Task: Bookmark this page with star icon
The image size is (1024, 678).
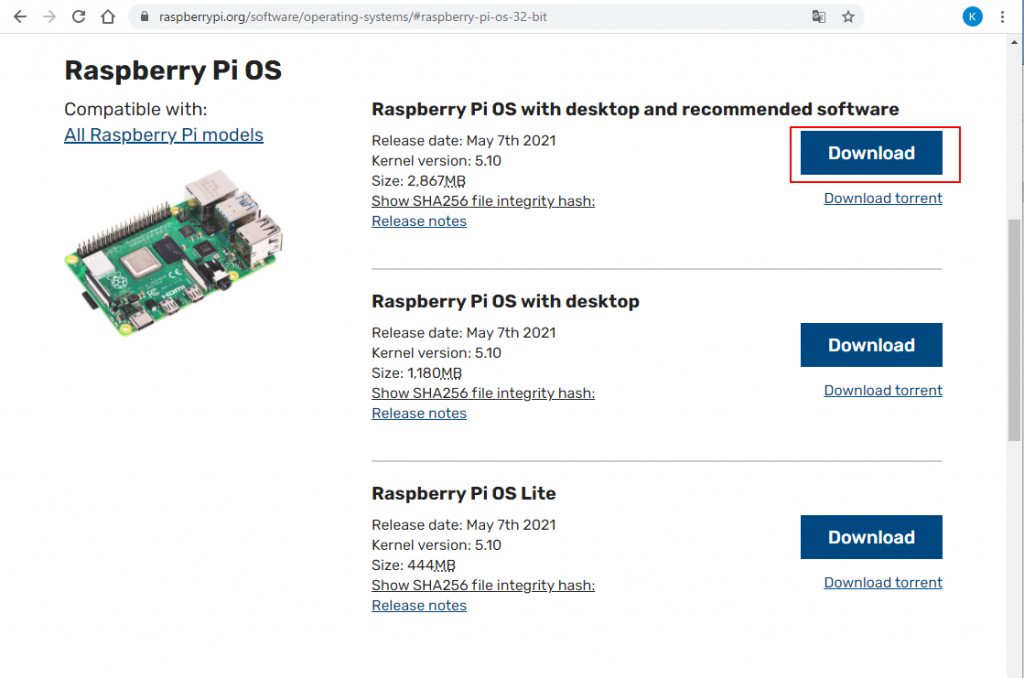Action: [x=848, y=17]
